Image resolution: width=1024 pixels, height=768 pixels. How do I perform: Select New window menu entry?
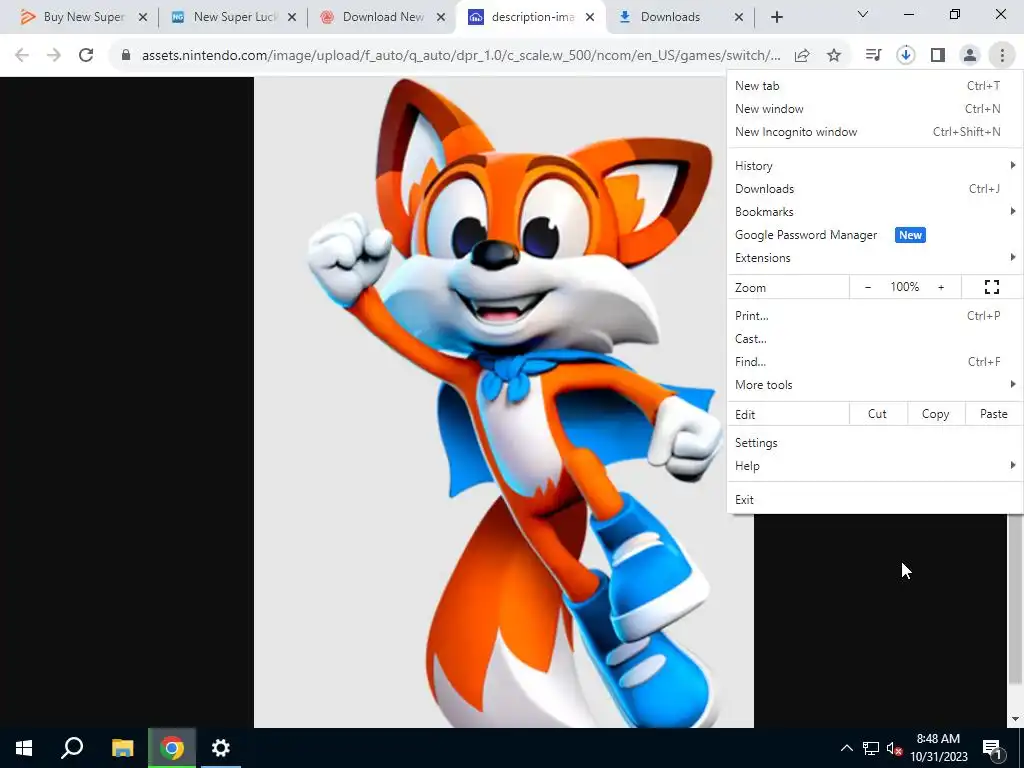pyautogui.click(x=874, y=108)
